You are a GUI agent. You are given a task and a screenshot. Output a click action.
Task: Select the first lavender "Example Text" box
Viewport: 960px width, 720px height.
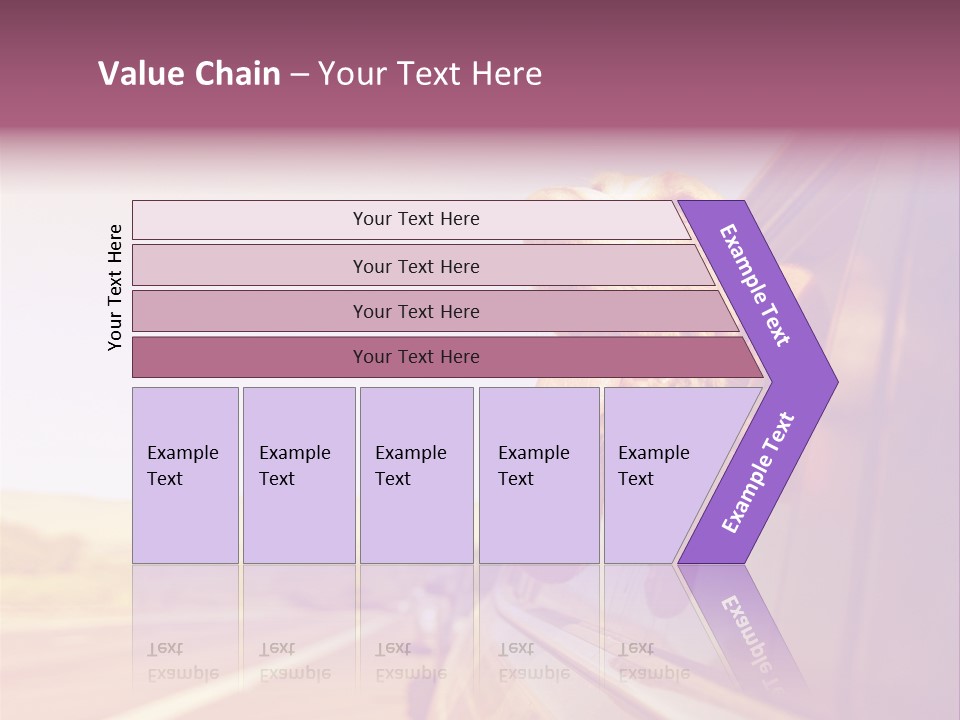[x=186, y=475]
